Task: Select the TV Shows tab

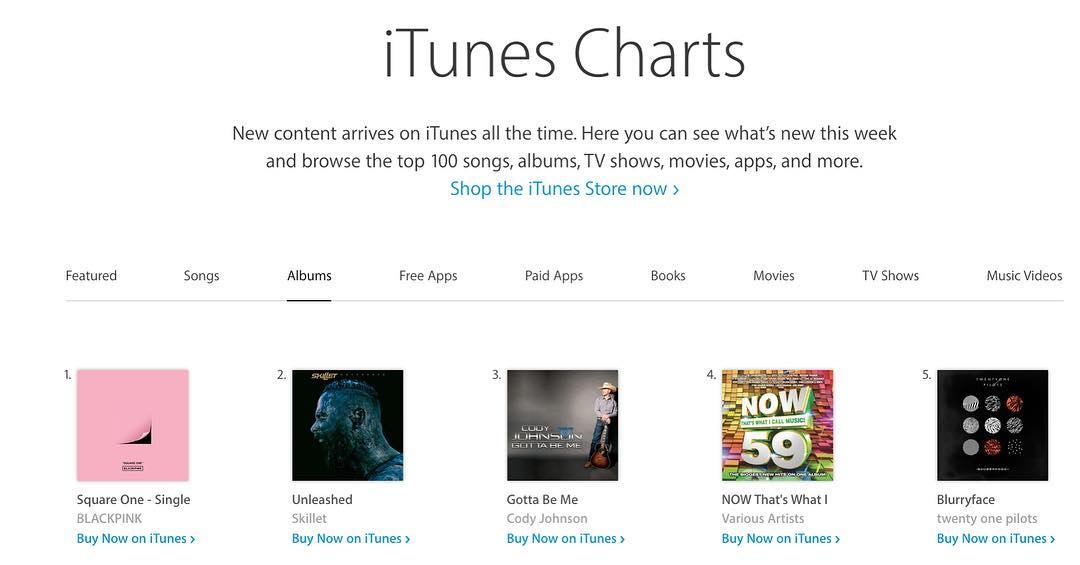Action: coord(890,276)
